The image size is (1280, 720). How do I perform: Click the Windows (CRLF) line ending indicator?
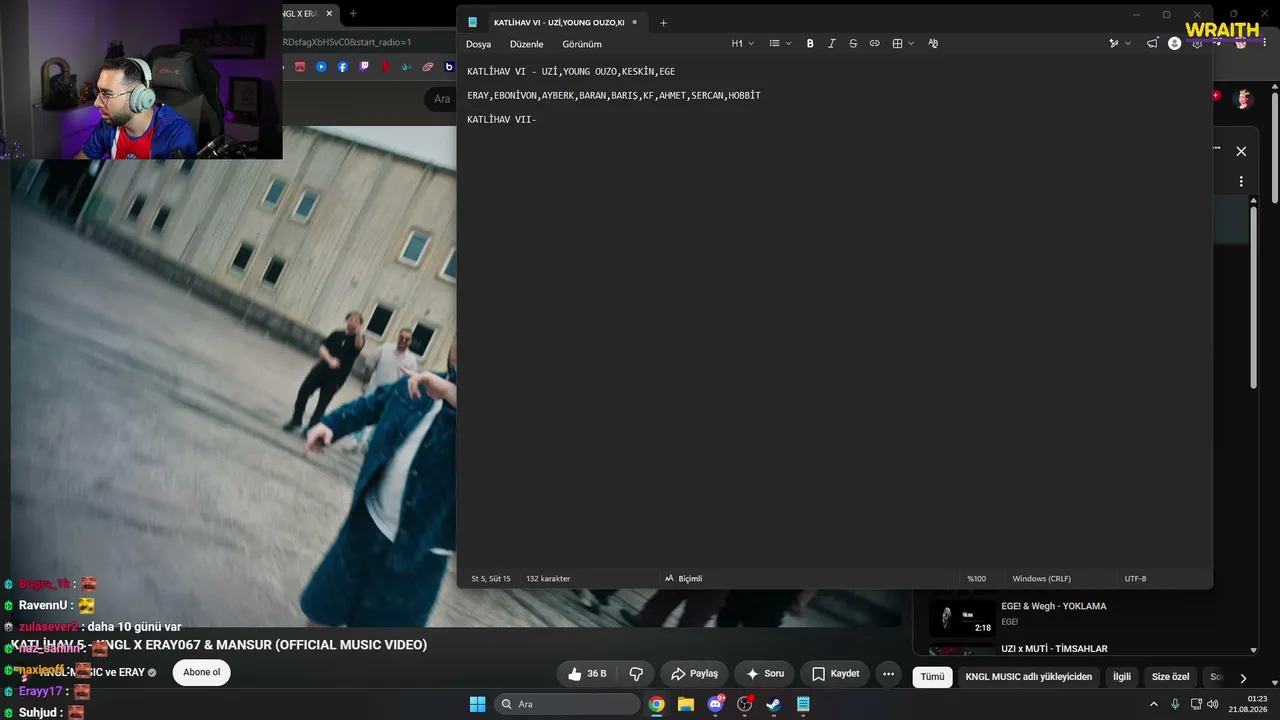point(1041,579)
